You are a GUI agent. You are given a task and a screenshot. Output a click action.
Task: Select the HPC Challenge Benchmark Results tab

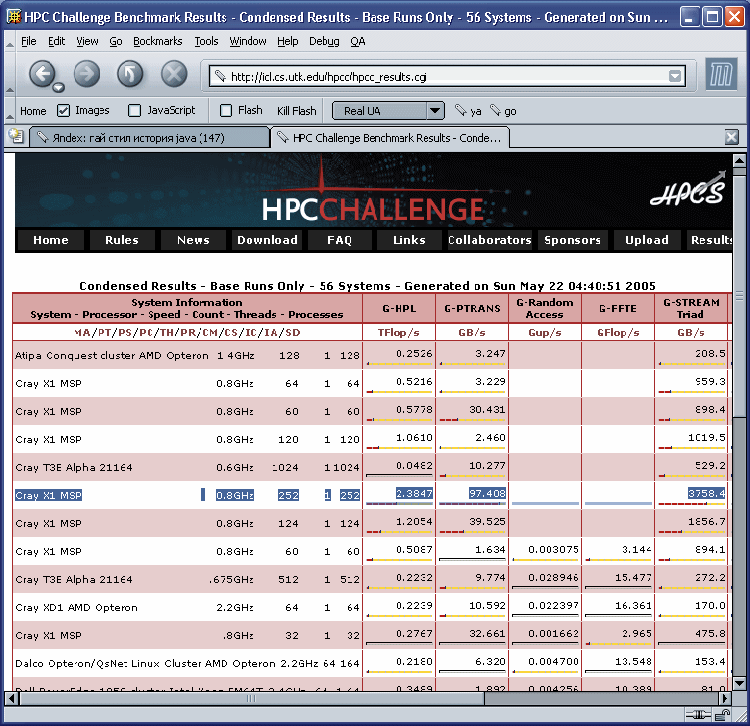pos(390,138)
